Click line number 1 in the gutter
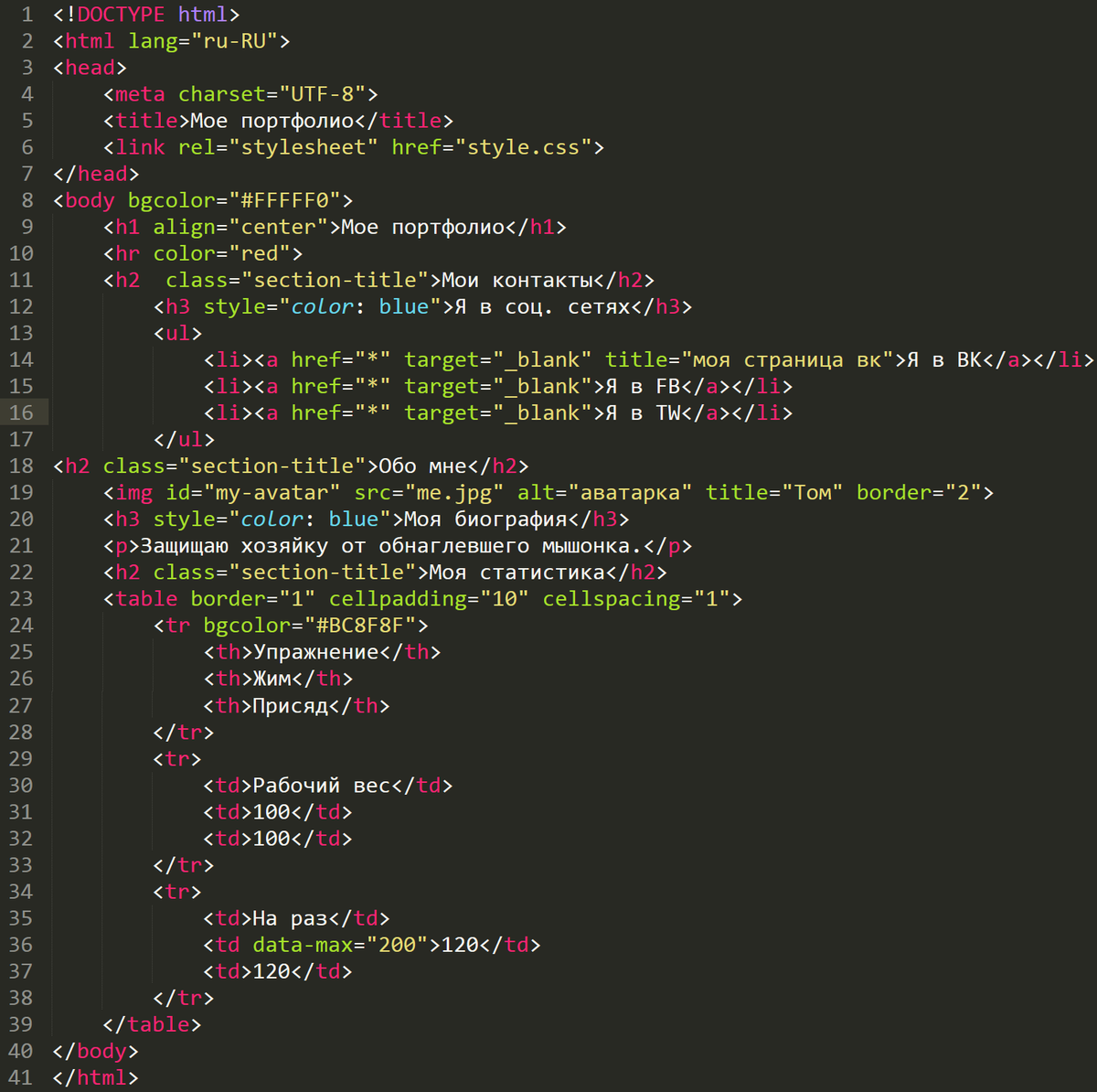The height and width of the screenshot is (1092, 1097). pos(27,15)
